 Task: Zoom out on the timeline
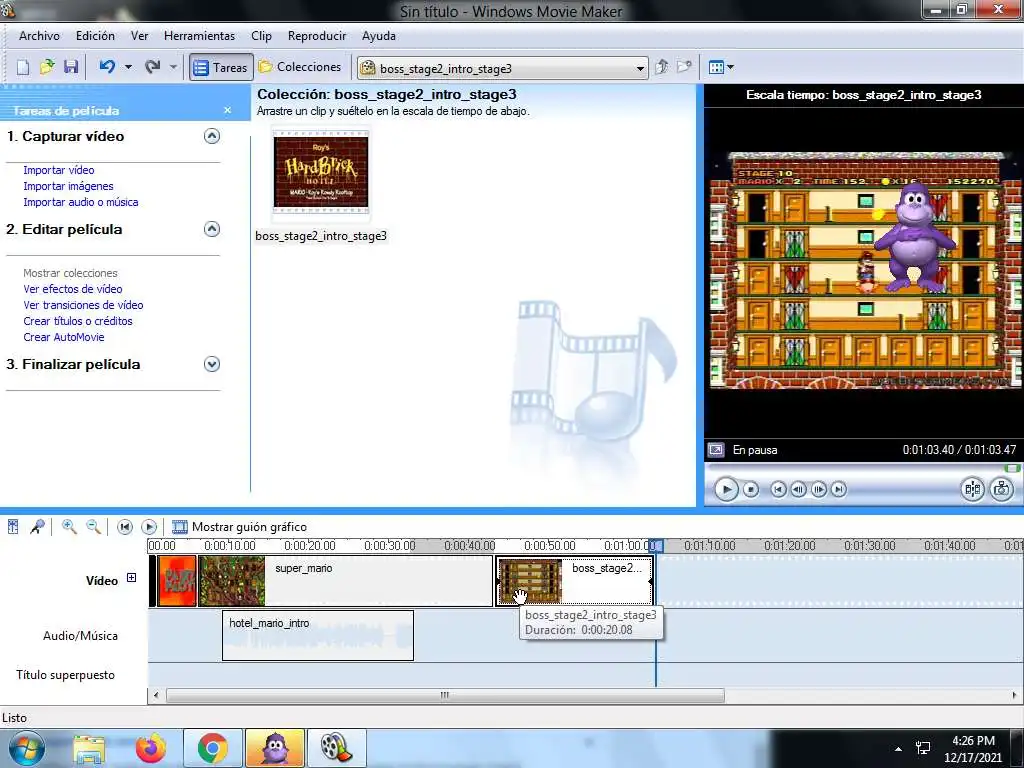click(x=93, y=526)
